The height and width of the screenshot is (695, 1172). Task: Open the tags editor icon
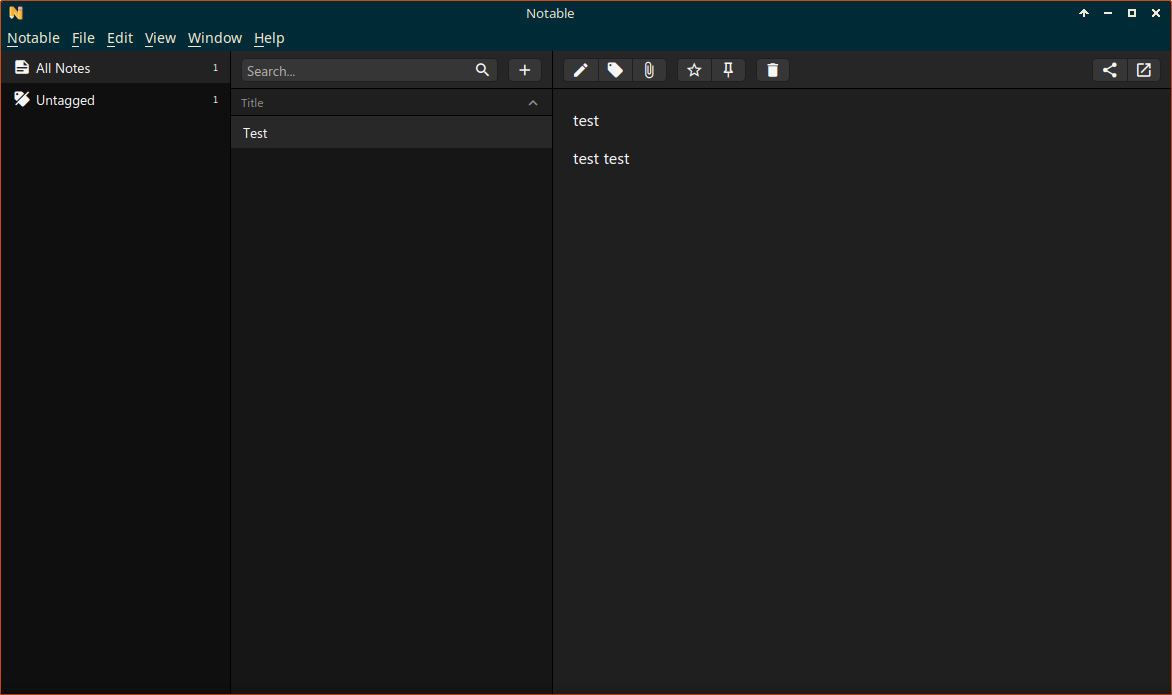tap(615, 70)
